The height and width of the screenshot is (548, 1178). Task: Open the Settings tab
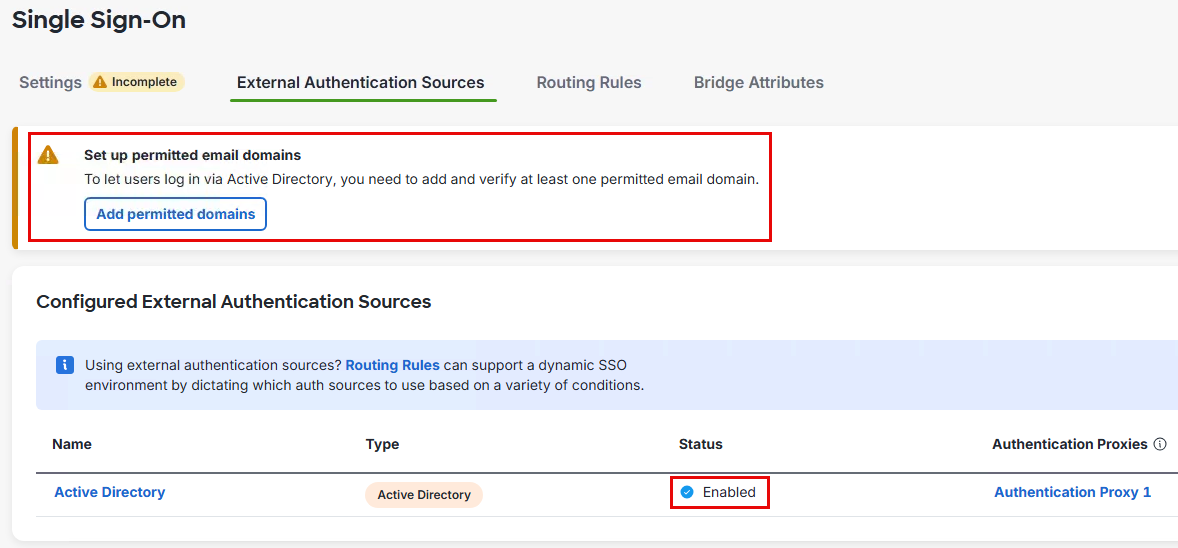pos(50,82)
